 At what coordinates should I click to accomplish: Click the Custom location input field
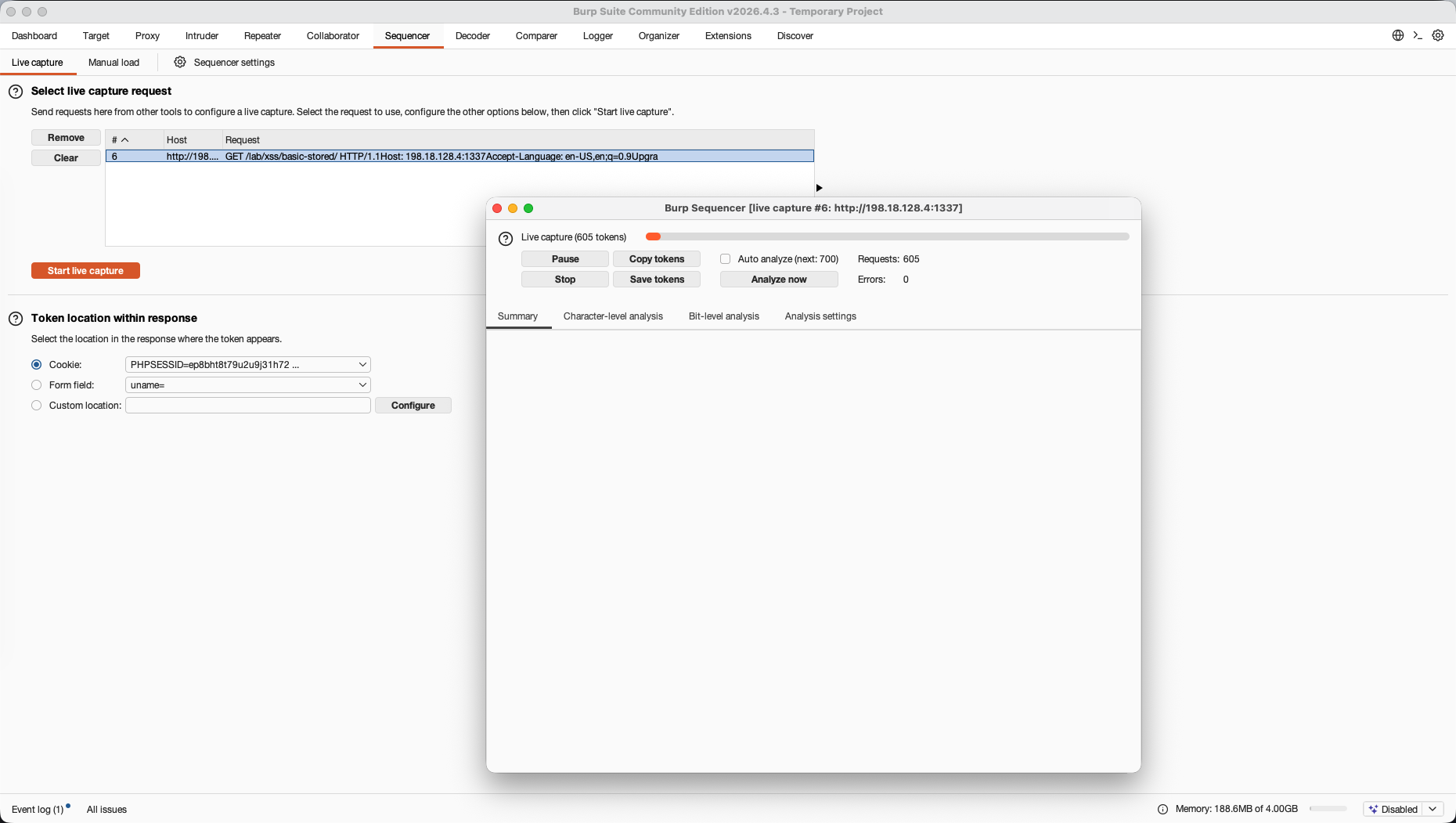tap(248, 405)
